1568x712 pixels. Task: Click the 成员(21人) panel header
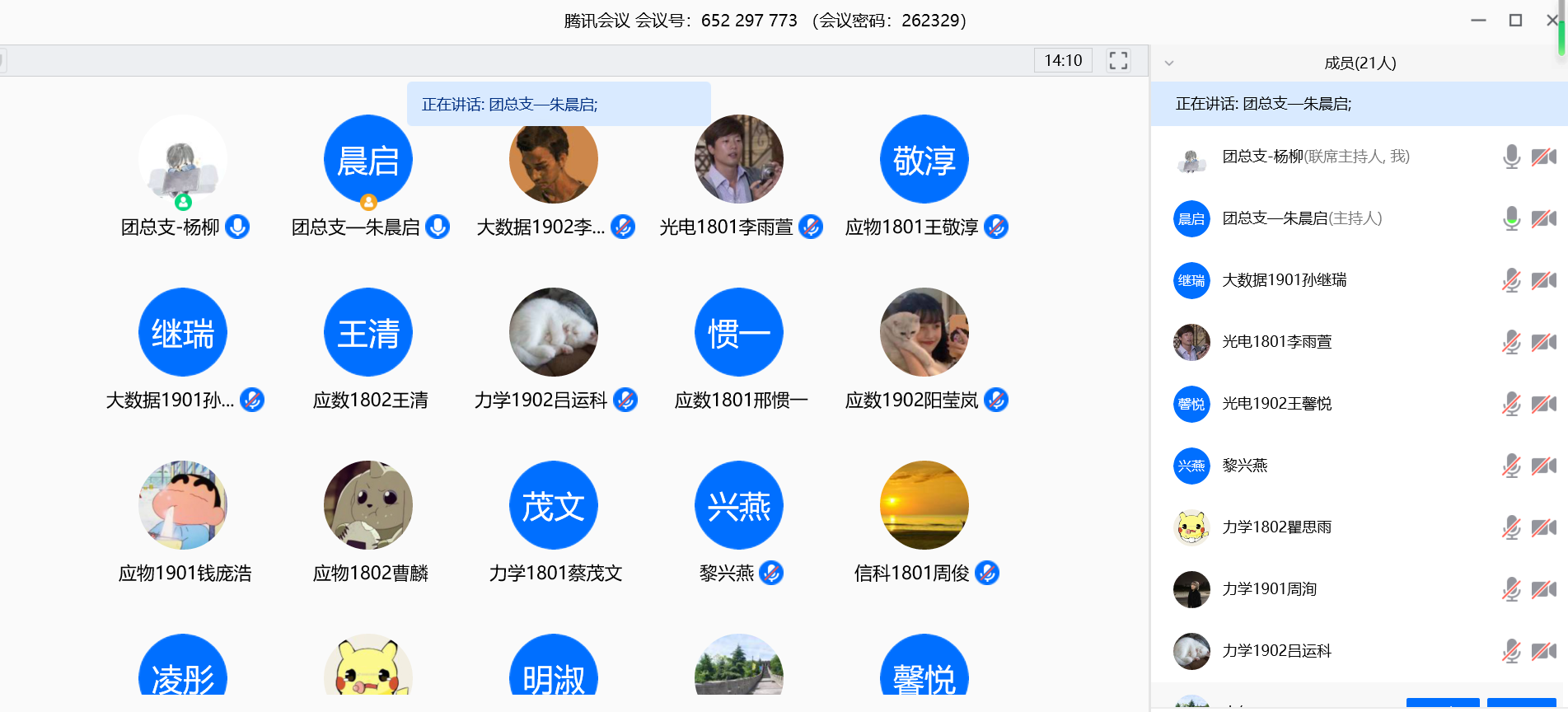tap(1360, 63)
